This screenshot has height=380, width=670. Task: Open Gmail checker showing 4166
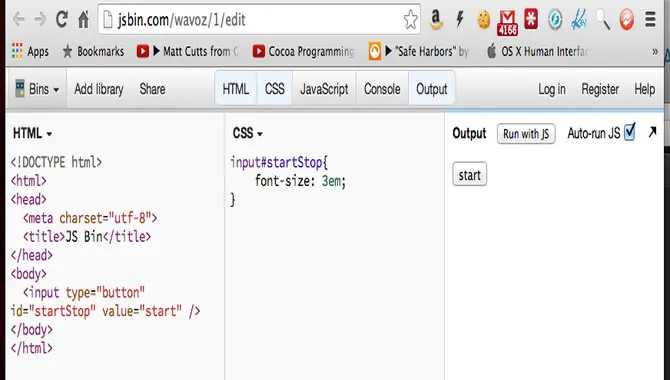point(507,23)
